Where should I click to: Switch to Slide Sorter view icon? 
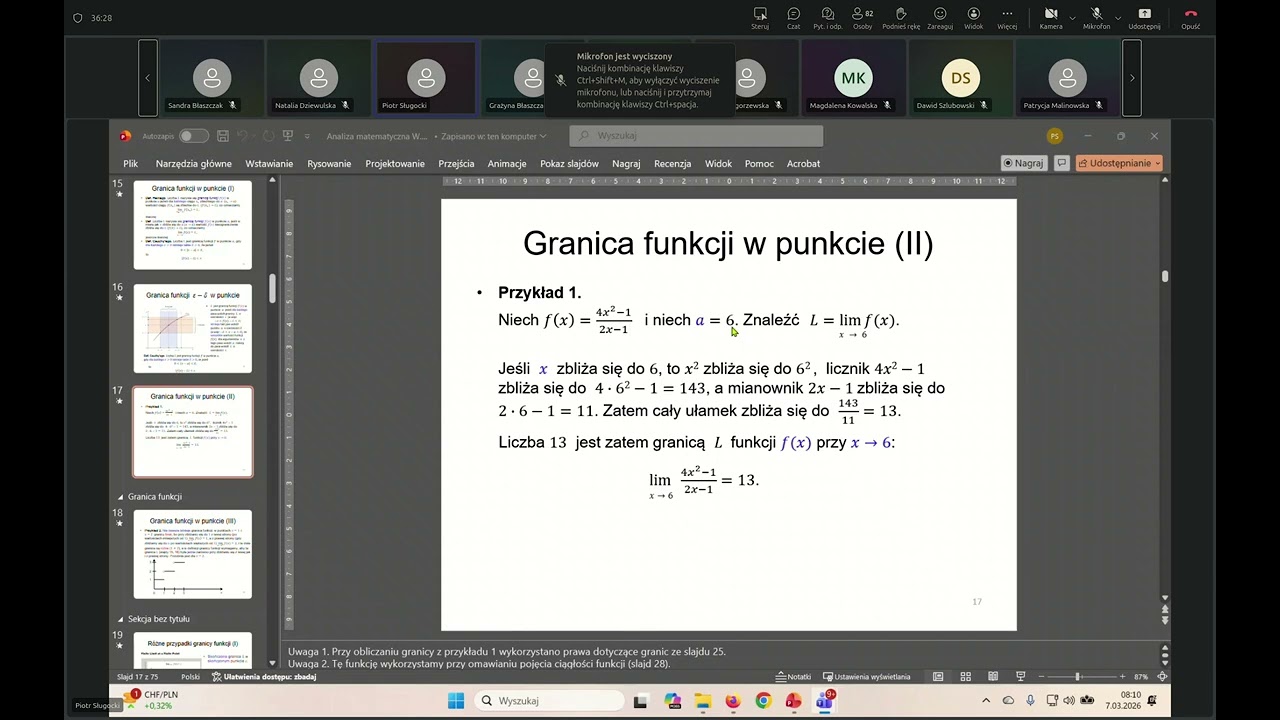click(x=966, y=677)
